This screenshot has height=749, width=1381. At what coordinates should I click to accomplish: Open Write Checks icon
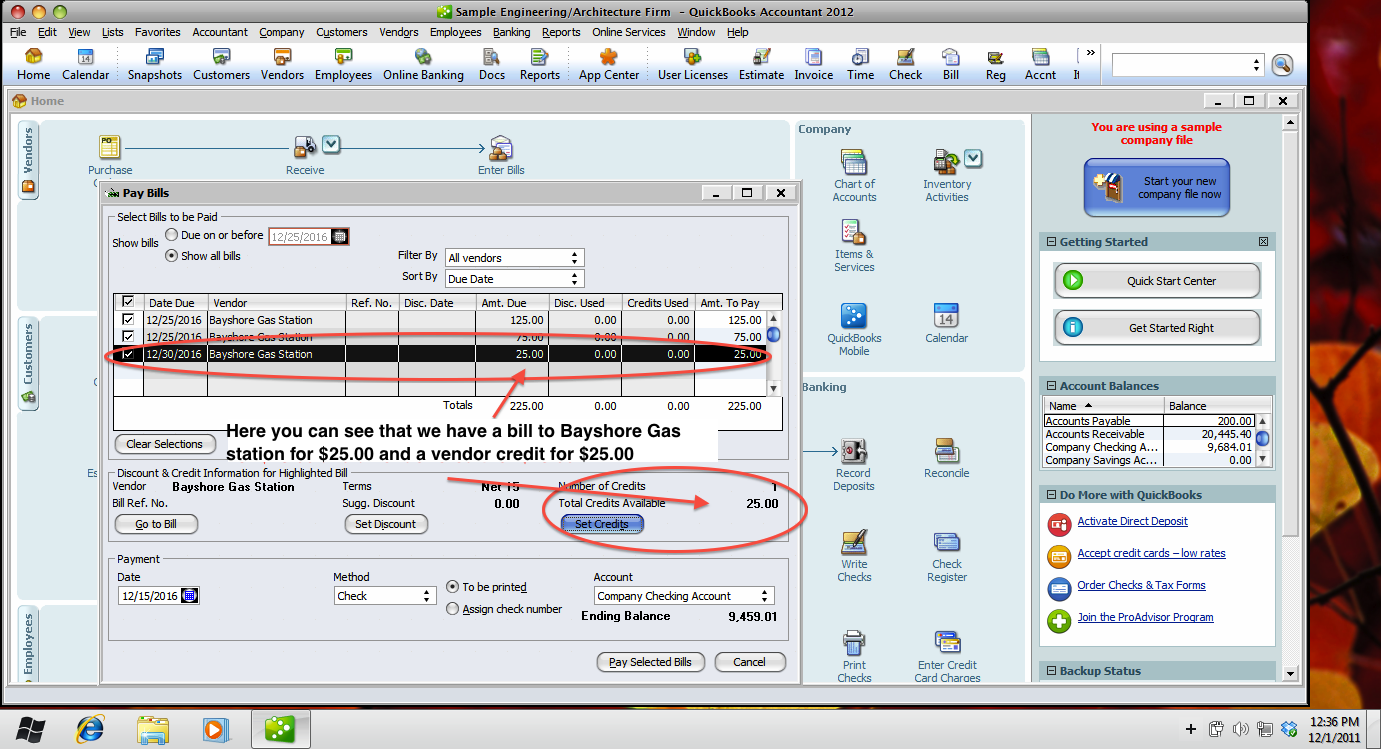(x=854, y=556)
